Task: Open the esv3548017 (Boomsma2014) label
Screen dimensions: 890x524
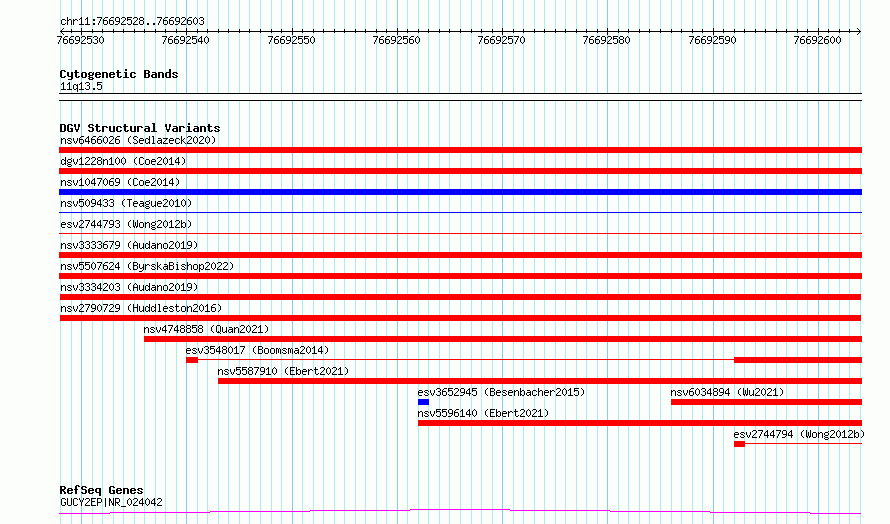Action: 257,350
